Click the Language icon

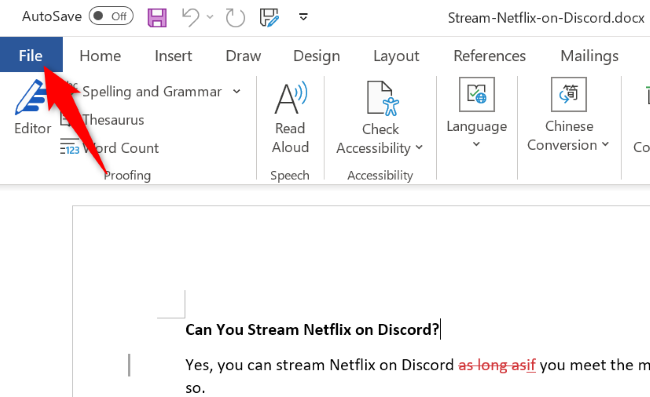coord(476,94)
